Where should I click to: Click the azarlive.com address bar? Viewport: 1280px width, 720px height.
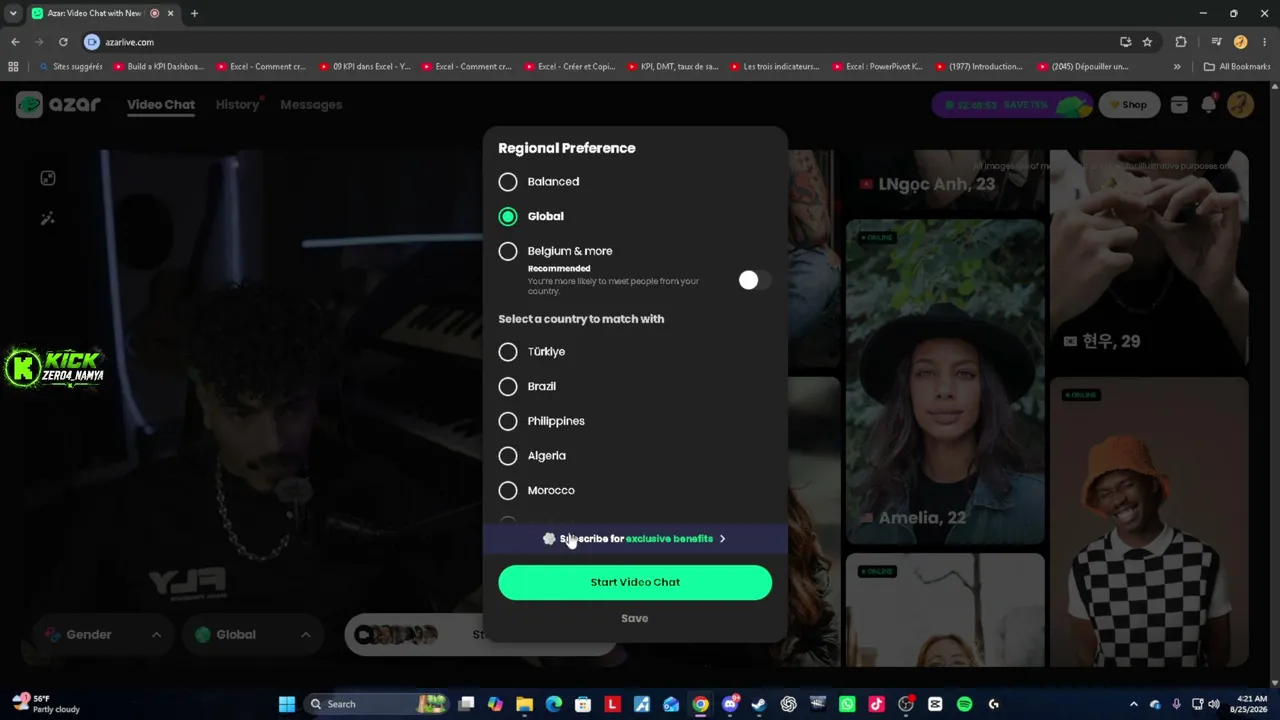(600, 42)
